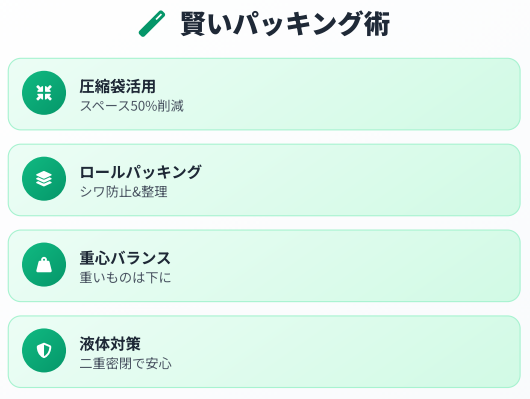Click the compress arrows icon
This screenshot has width=530, height=399.
pyautogui.click(x=44, y=93)
